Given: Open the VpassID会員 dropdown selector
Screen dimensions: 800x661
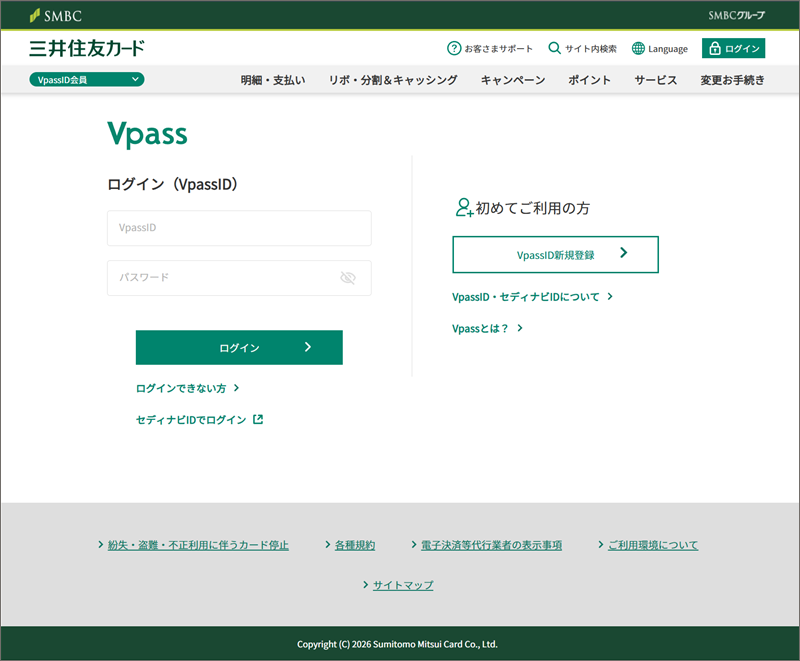Looking at the screenshot, I should 87,79.
